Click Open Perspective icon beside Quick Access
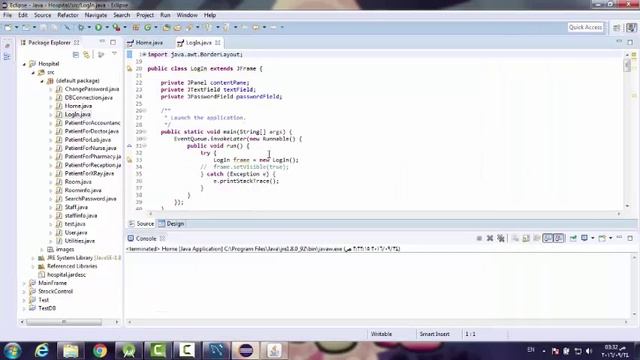The height and width of the screenshot is (360, 640). point(617,27)
